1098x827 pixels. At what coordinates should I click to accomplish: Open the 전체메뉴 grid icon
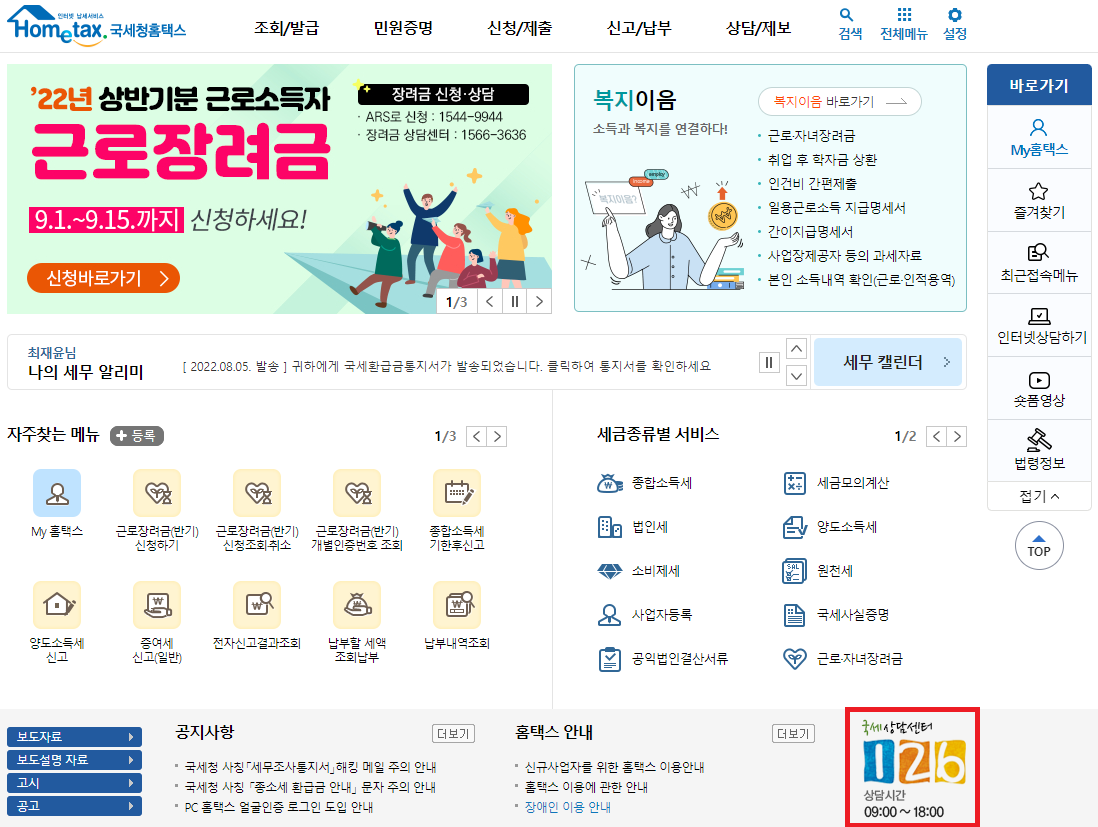(x=903, y=22)
